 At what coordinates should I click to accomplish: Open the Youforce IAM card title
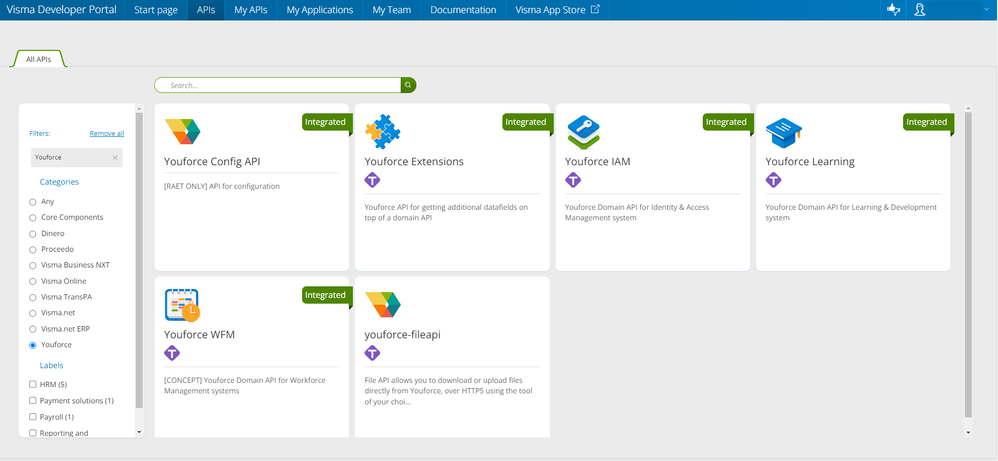[x=598, y=162]
